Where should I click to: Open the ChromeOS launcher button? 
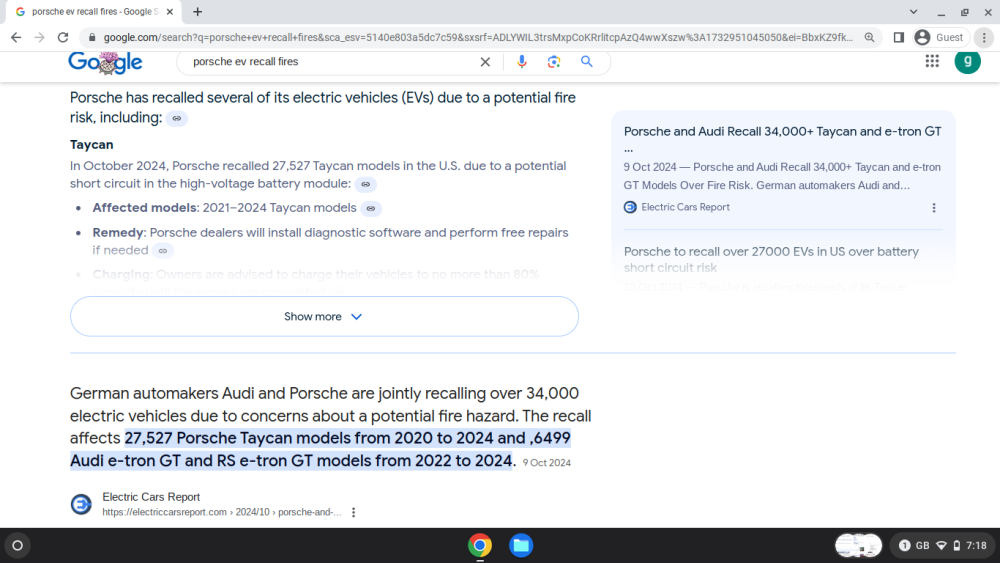17,546
